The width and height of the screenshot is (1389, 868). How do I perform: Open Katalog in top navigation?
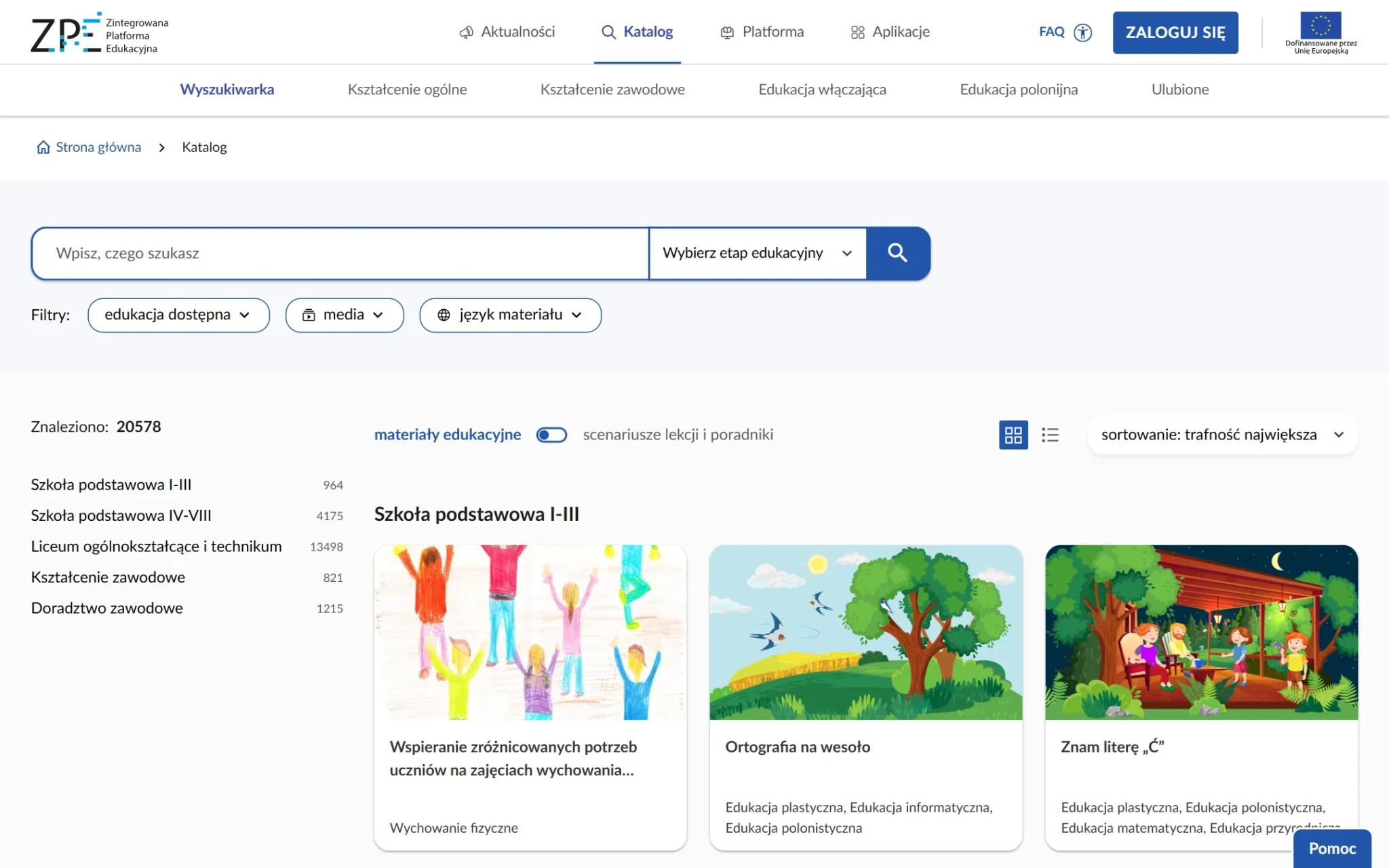[x=638, y=32]
